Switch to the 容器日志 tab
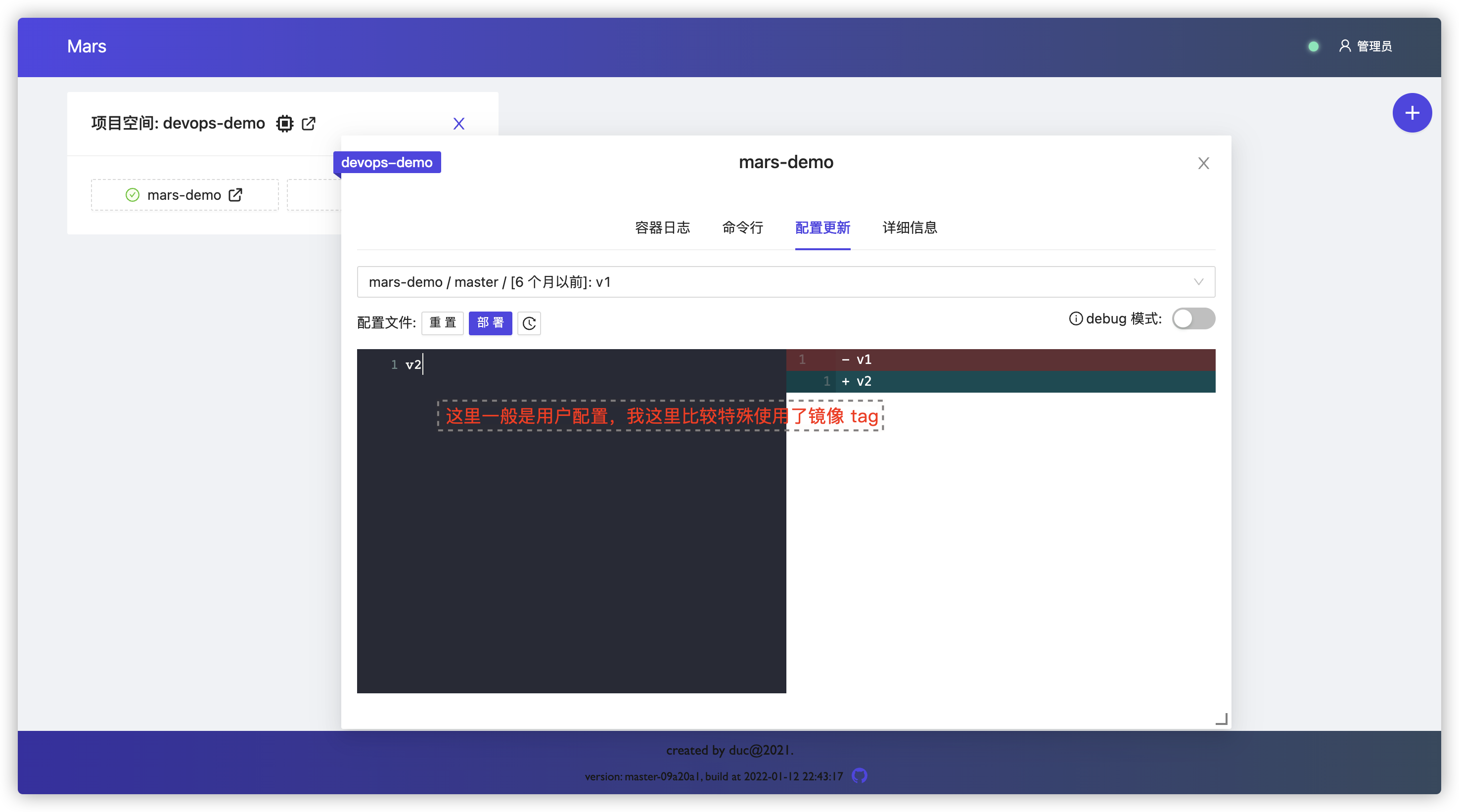The height and width of the screenshot is (812, 1459). pos(662,227)
